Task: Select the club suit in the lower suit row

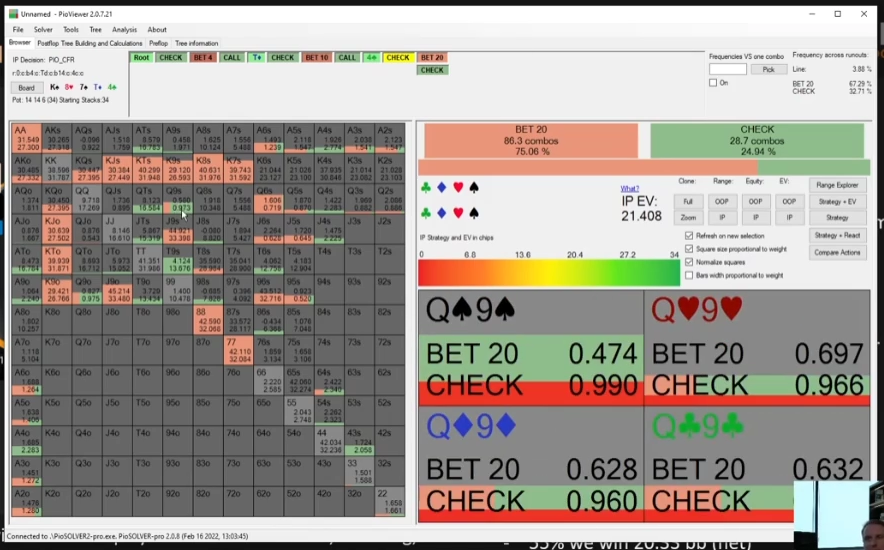Action: [x=426, y=213]
